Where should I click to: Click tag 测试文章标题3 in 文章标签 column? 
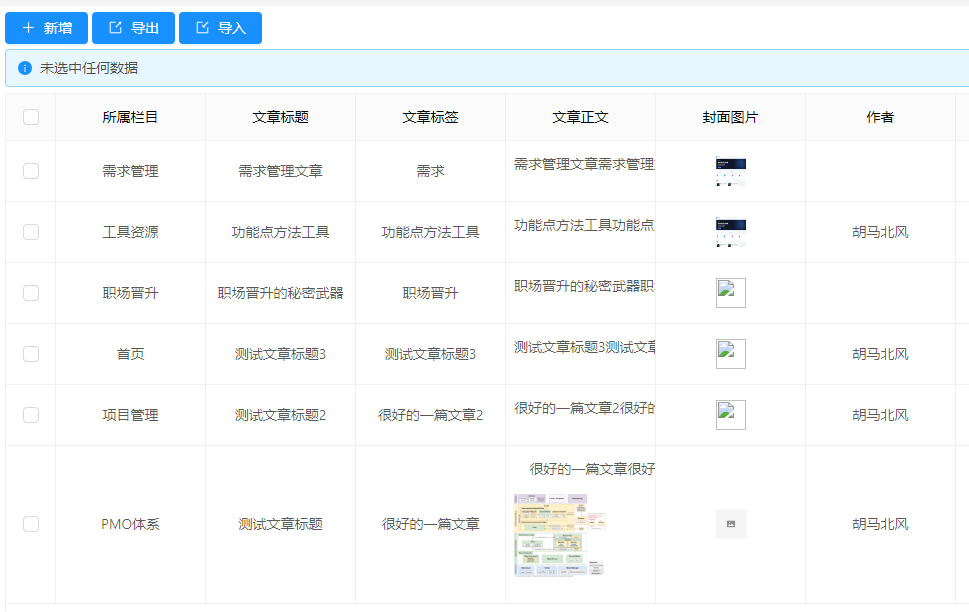(430, 354)
